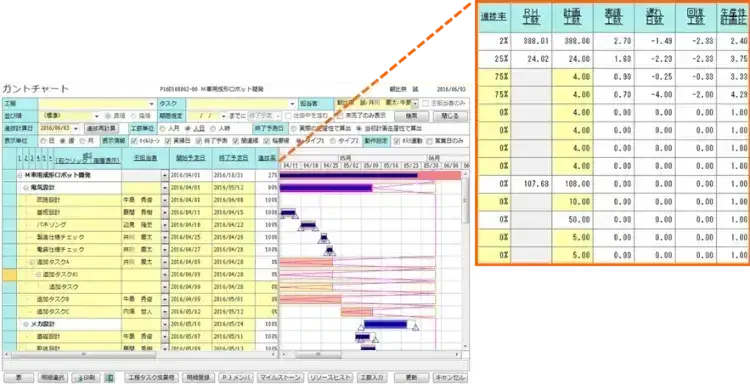Open the 並び順 (標準) dropdown

(96, 116)
